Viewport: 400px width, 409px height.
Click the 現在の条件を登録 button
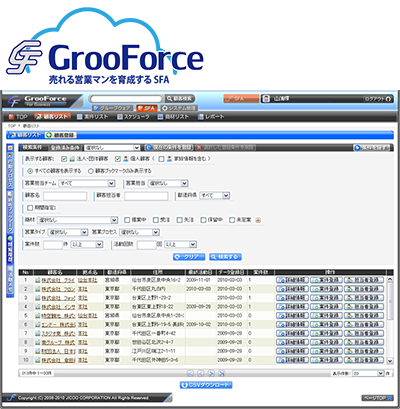169,147
